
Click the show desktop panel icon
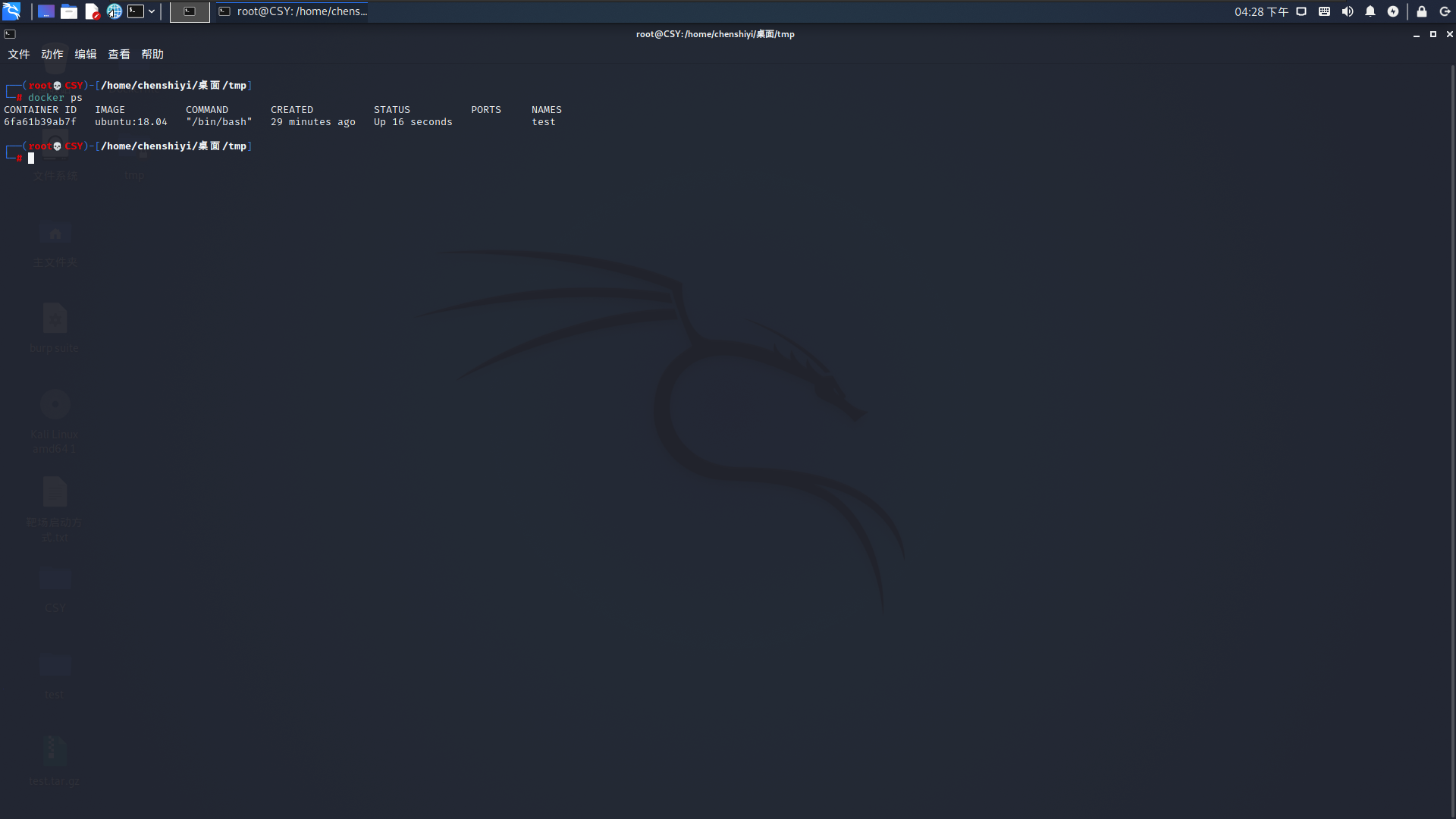click(45, 11)
